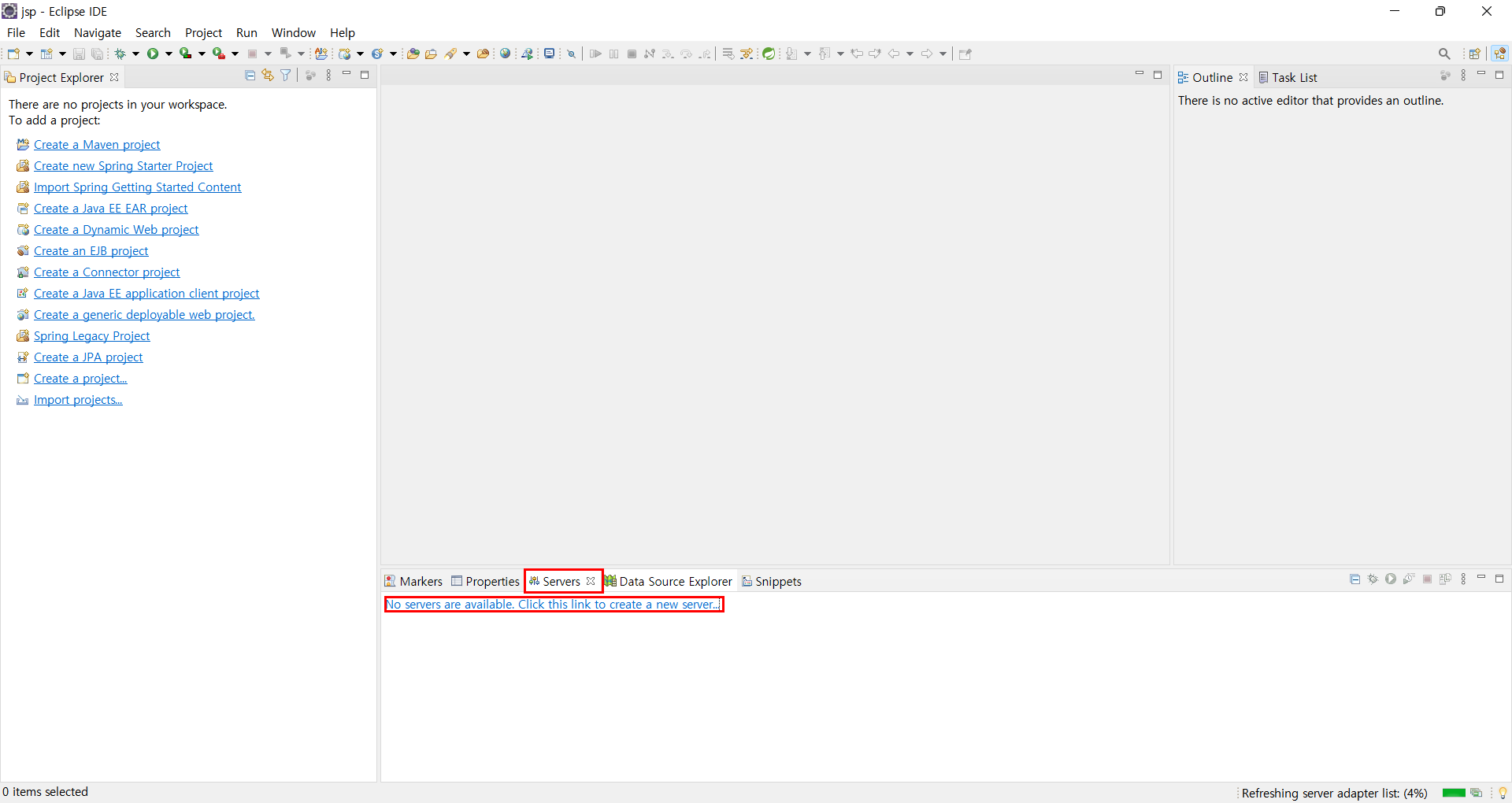Switch to the Data Source Explorer tab
This screenshot has width=1512, height=803.
[x=669, y=581]
